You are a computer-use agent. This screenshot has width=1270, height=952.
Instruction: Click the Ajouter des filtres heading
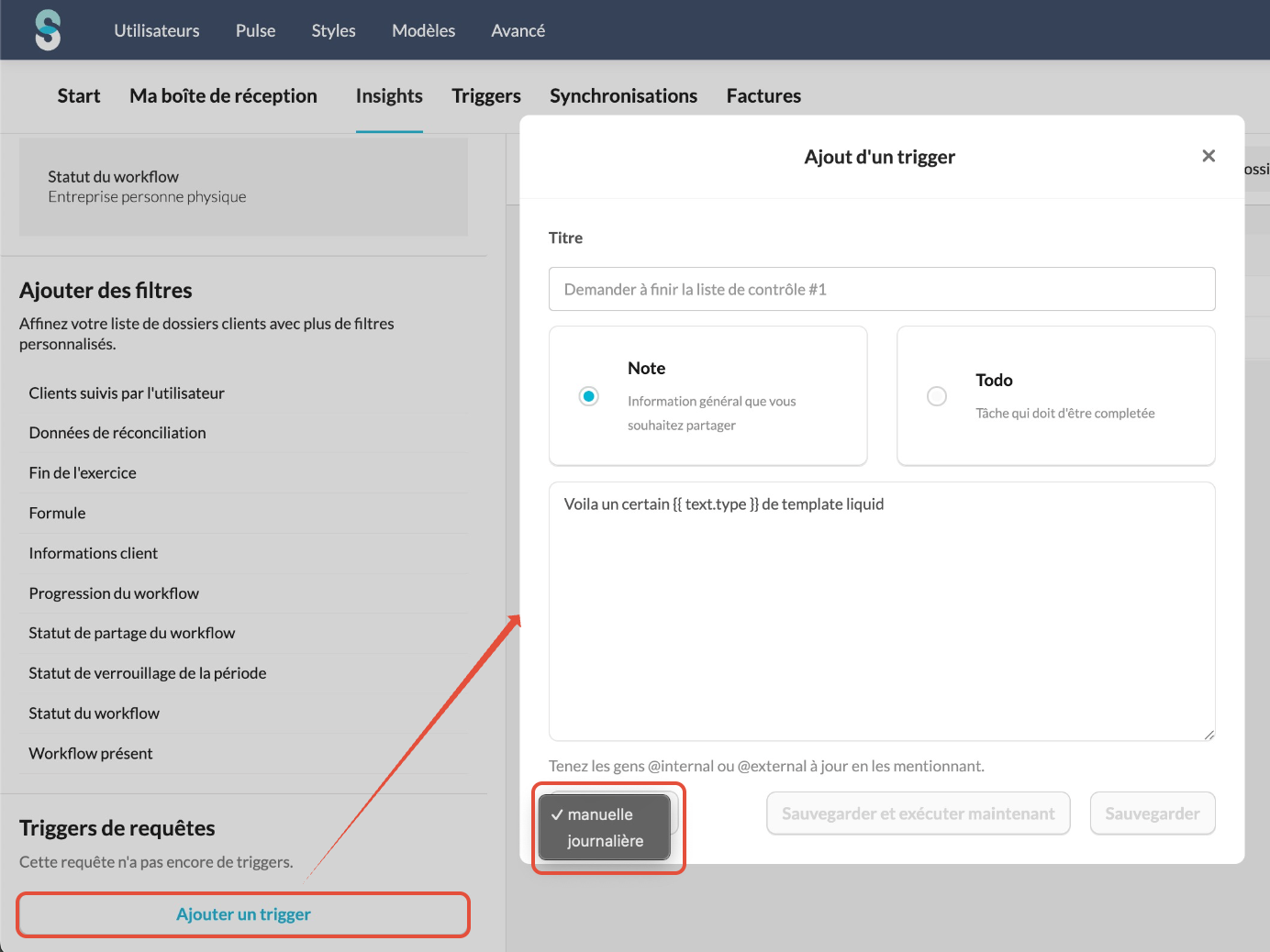coord(106,291)
